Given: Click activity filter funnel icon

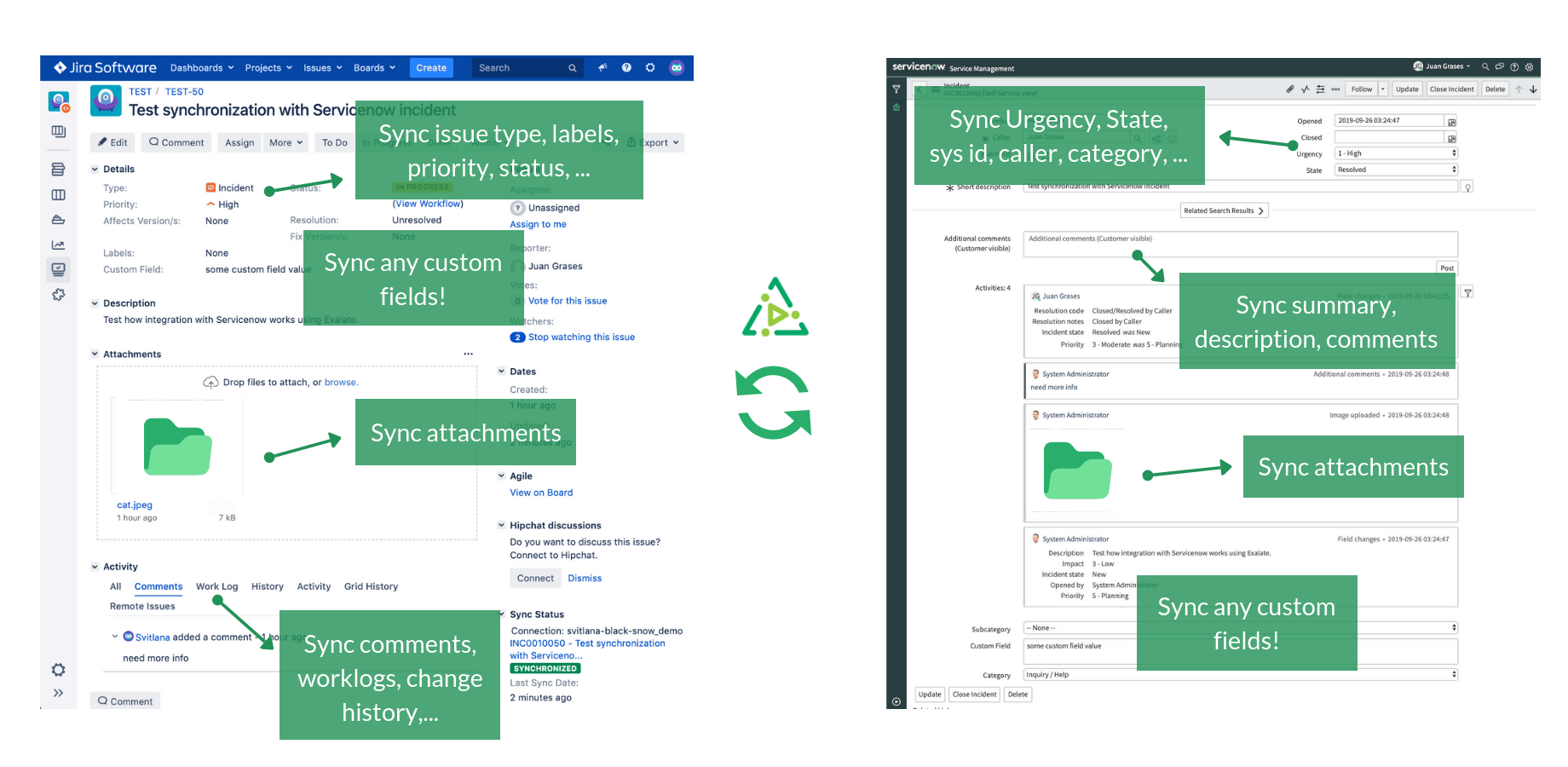Looking at the screenshot, I should 1467,292.
